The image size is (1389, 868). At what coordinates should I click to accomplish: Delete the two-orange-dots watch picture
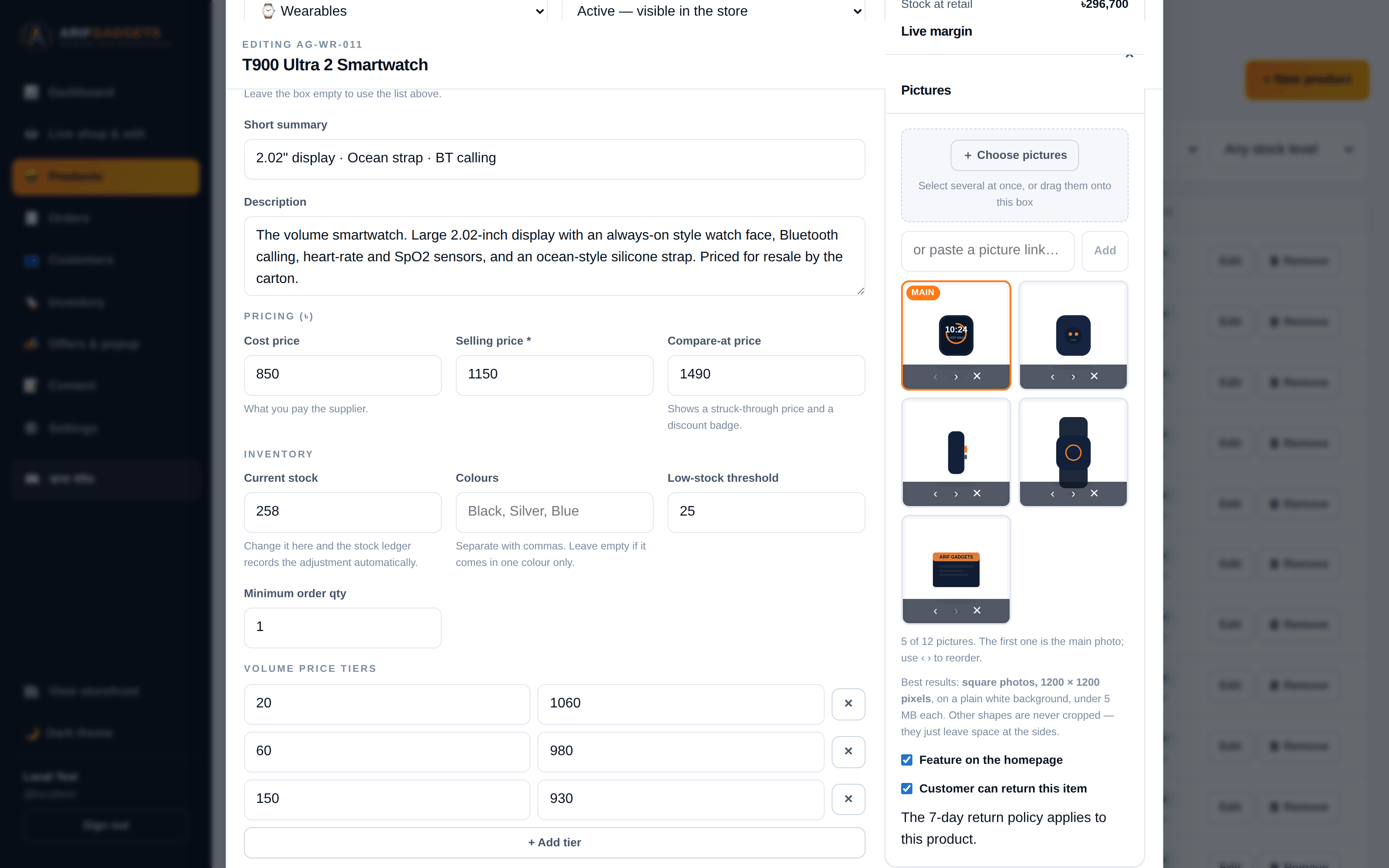pos(1094,377)
